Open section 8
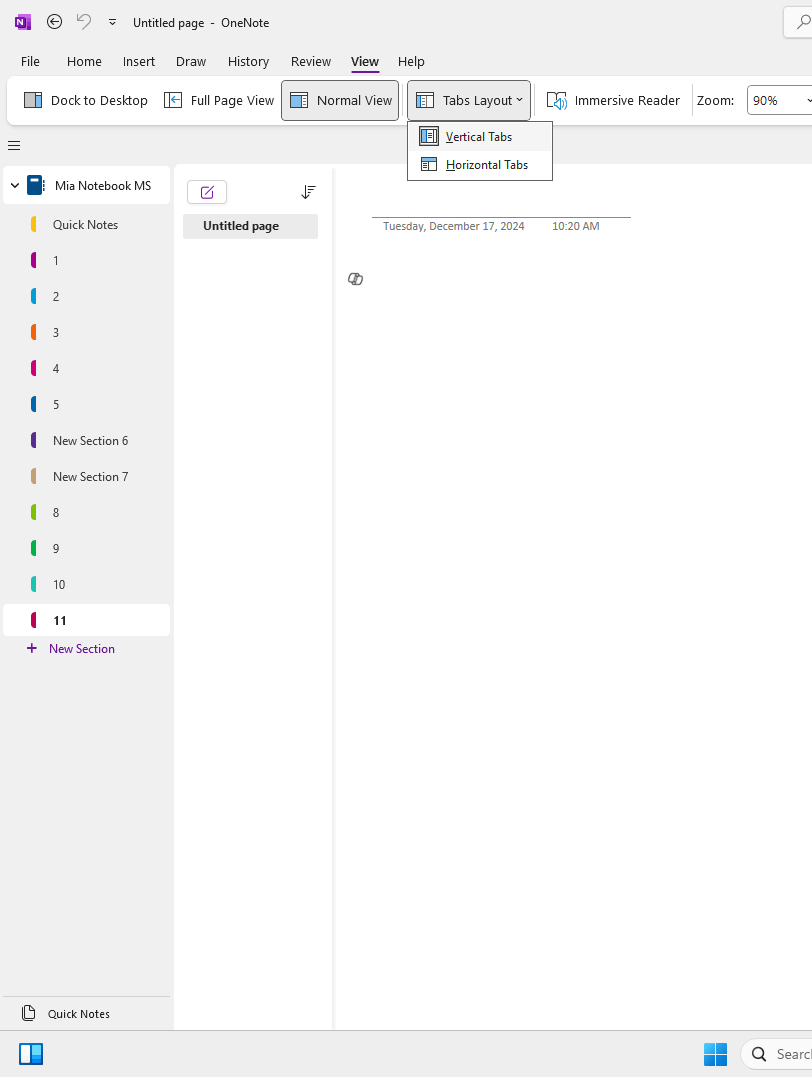812x1077 pixels. tap(87, 512)
